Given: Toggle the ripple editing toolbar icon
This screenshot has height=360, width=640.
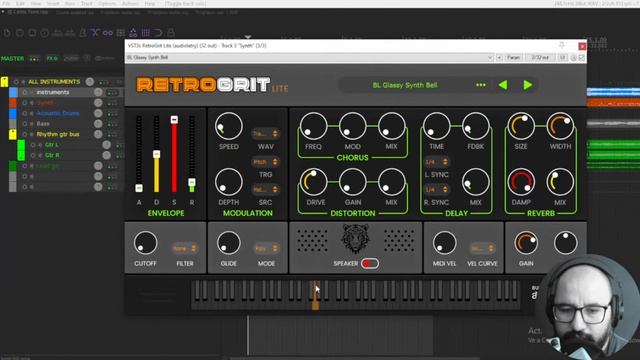Looking at the screenshot, I should pyautogui.click(x=120, y=33).
